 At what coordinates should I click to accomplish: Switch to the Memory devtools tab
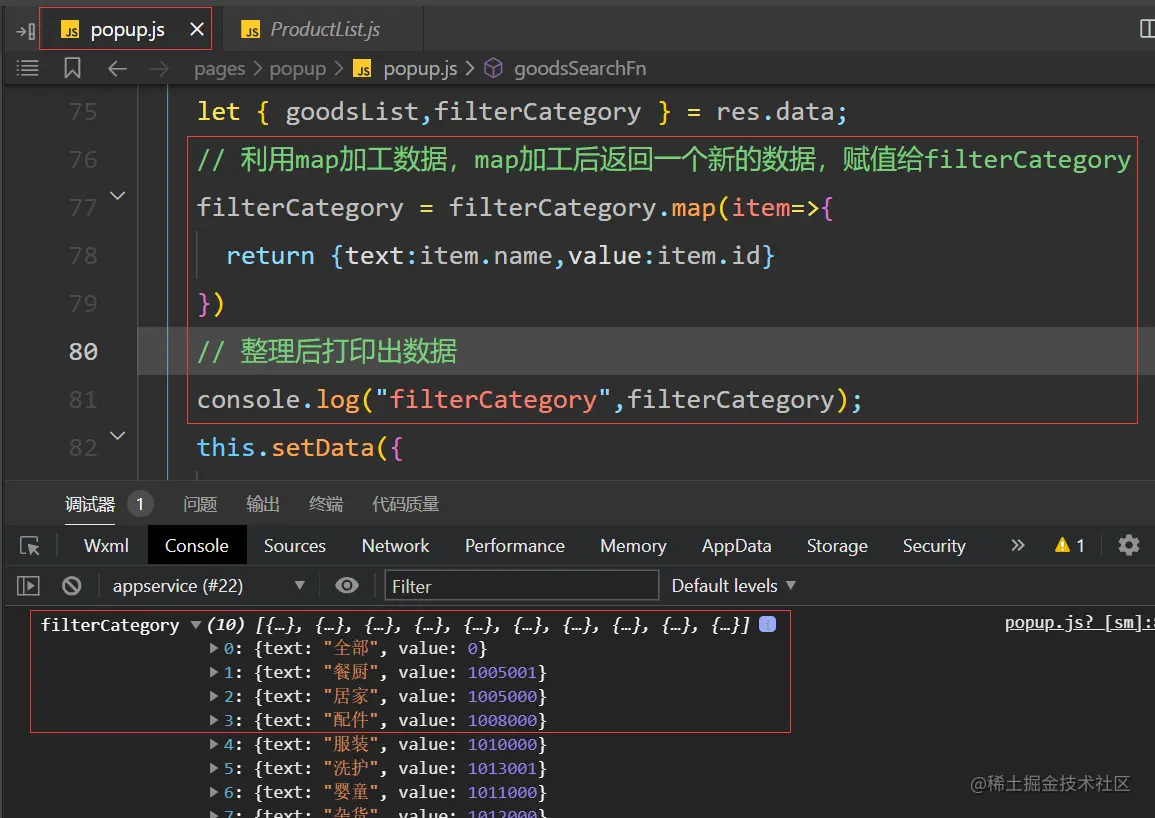(633, 546)
